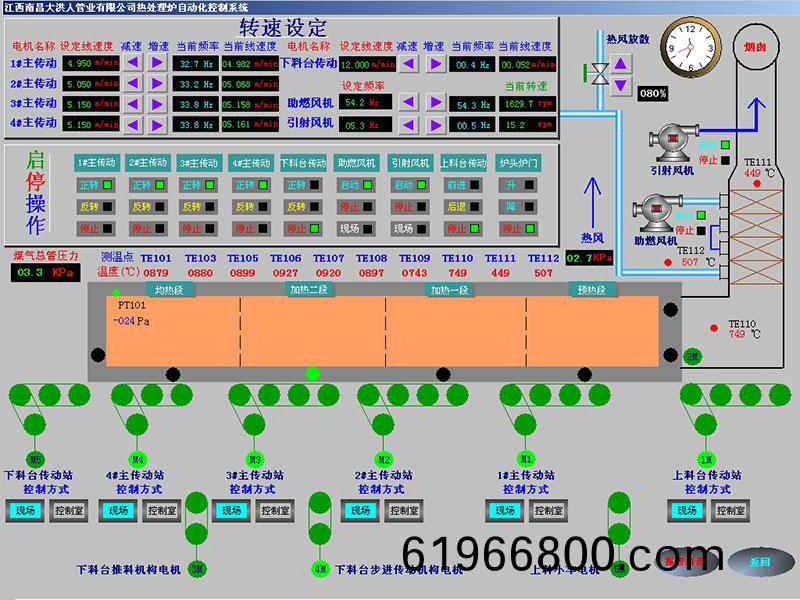Raise the 4#主传动 line speed with its right arrow
Image resolution: width=800 pixels, height=600 pixels.
(157, 124)
